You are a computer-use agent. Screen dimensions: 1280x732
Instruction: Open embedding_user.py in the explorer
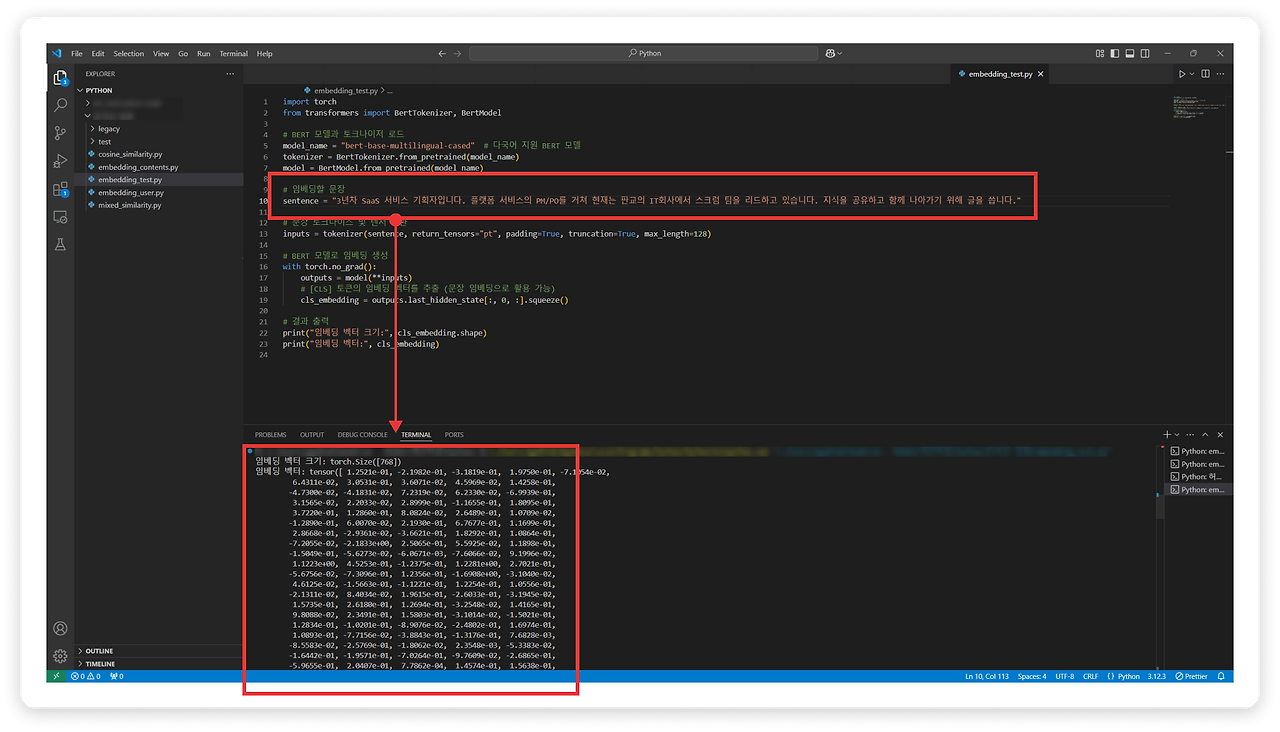[x=158, y=192]
